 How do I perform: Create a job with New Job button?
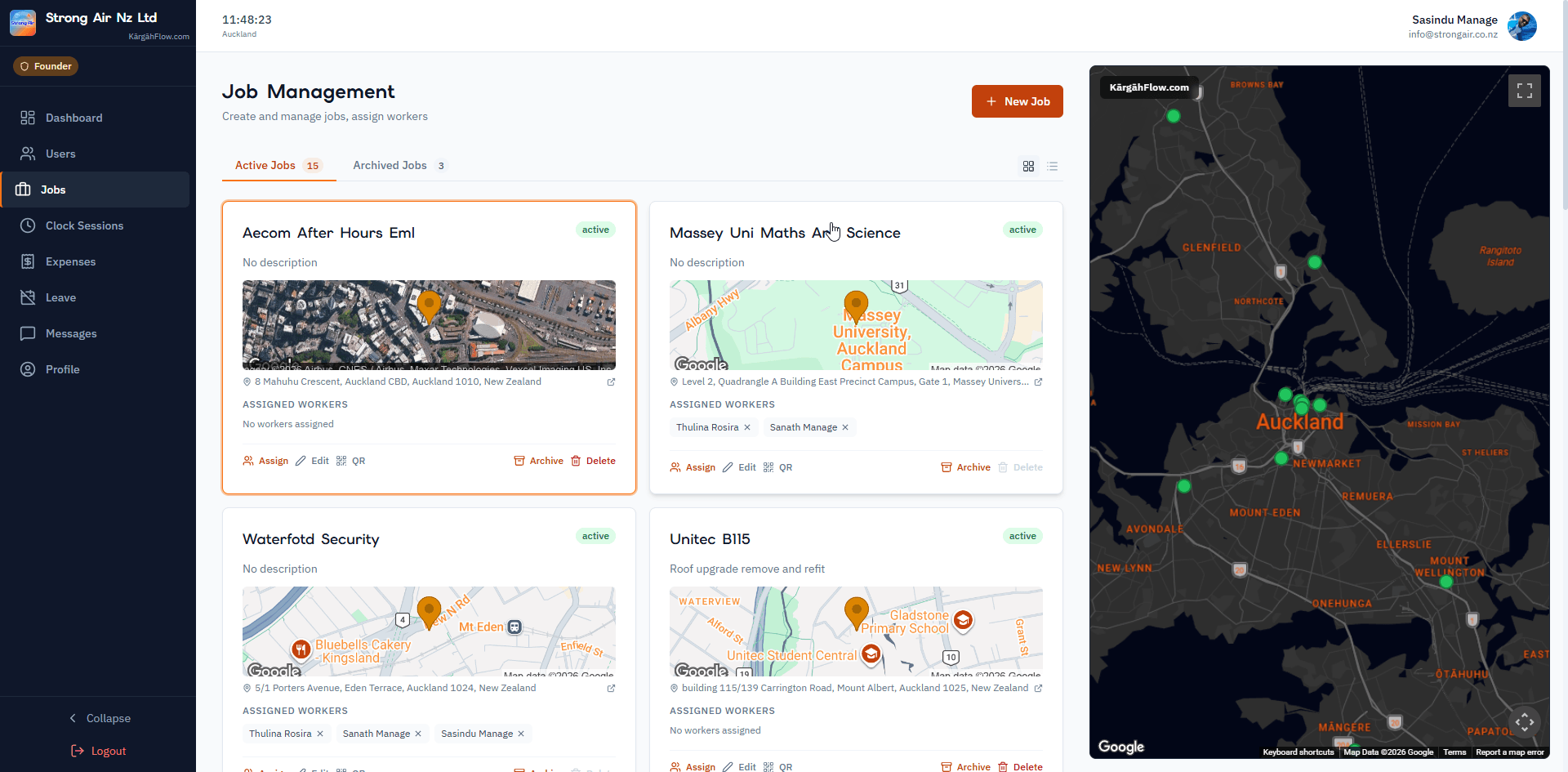[1018, 101]
